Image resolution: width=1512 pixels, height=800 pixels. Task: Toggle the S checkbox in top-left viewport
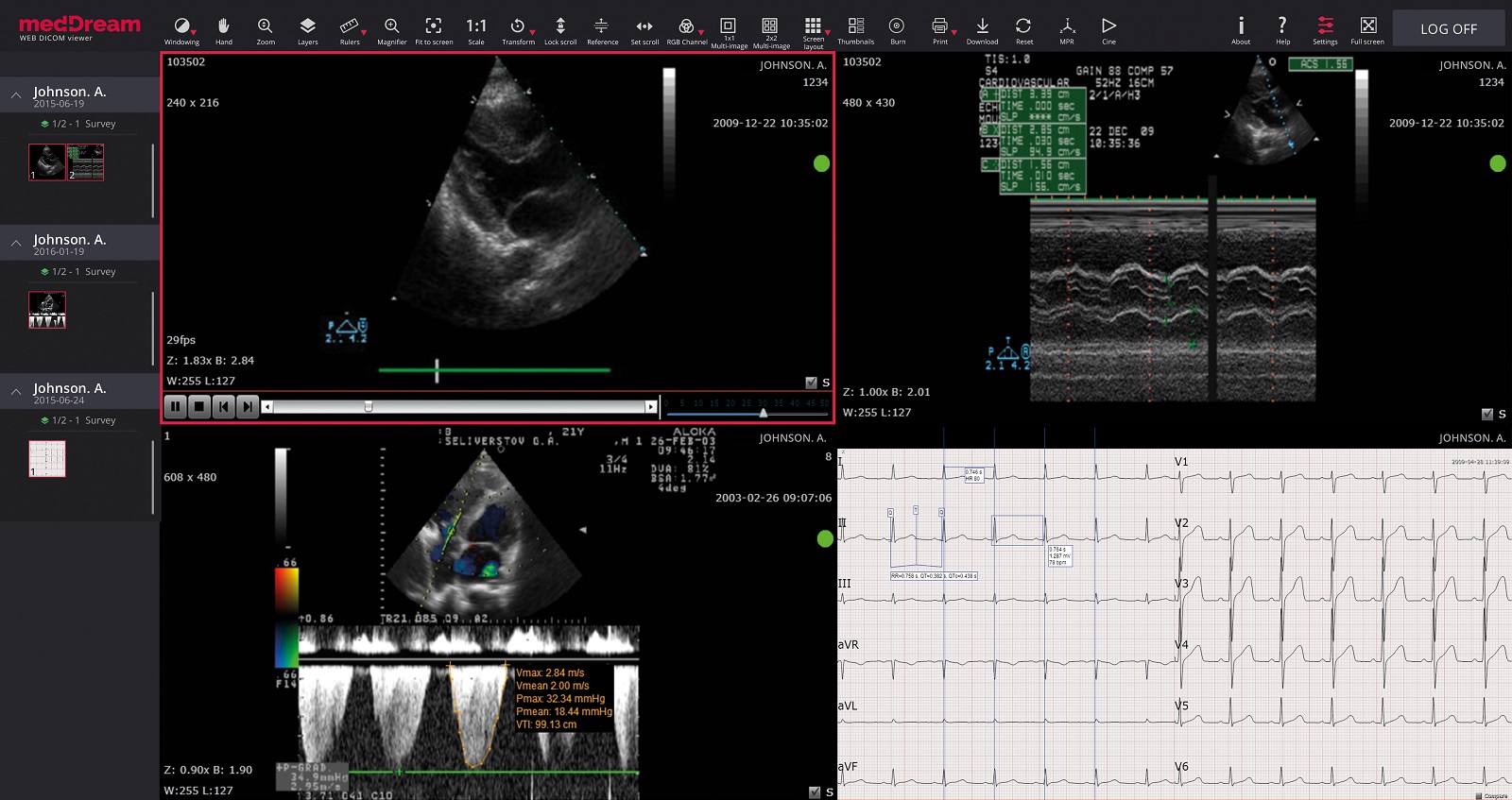(811, 383)
